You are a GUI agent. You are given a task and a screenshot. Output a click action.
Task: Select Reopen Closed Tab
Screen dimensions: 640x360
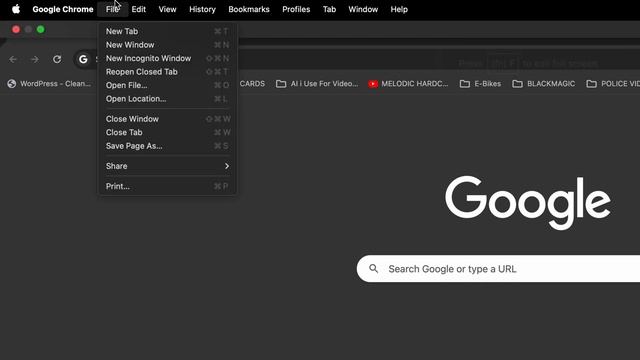[x=167, y=72]
